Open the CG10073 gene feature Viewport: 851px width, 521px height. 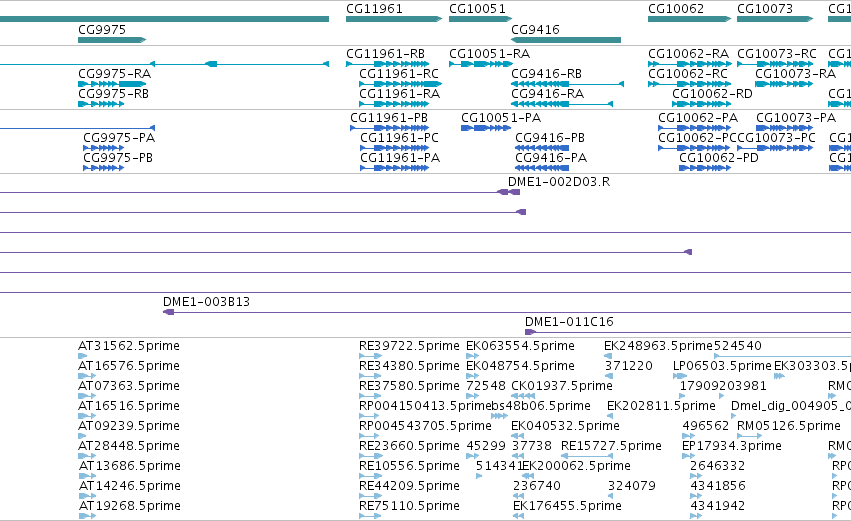775,19
